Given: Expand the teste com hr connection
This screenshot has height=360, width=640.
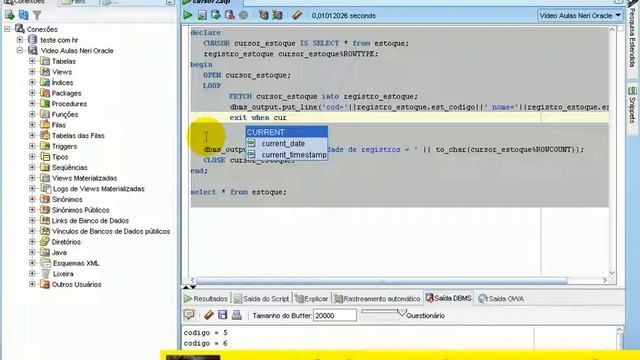Looking at the screenshot, I should [20, 40].
